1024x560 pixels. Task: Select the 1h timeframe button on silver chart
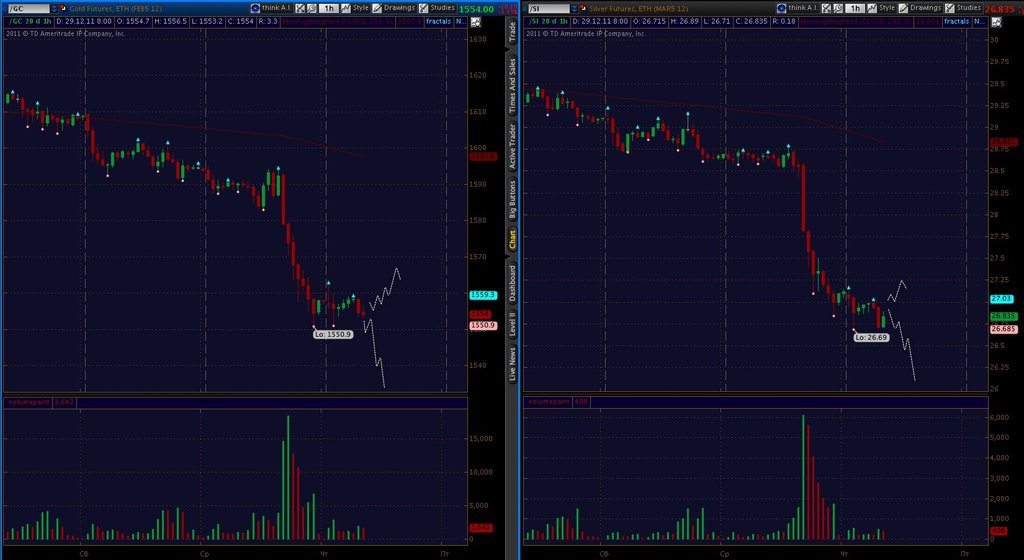(x=855, y=8)
